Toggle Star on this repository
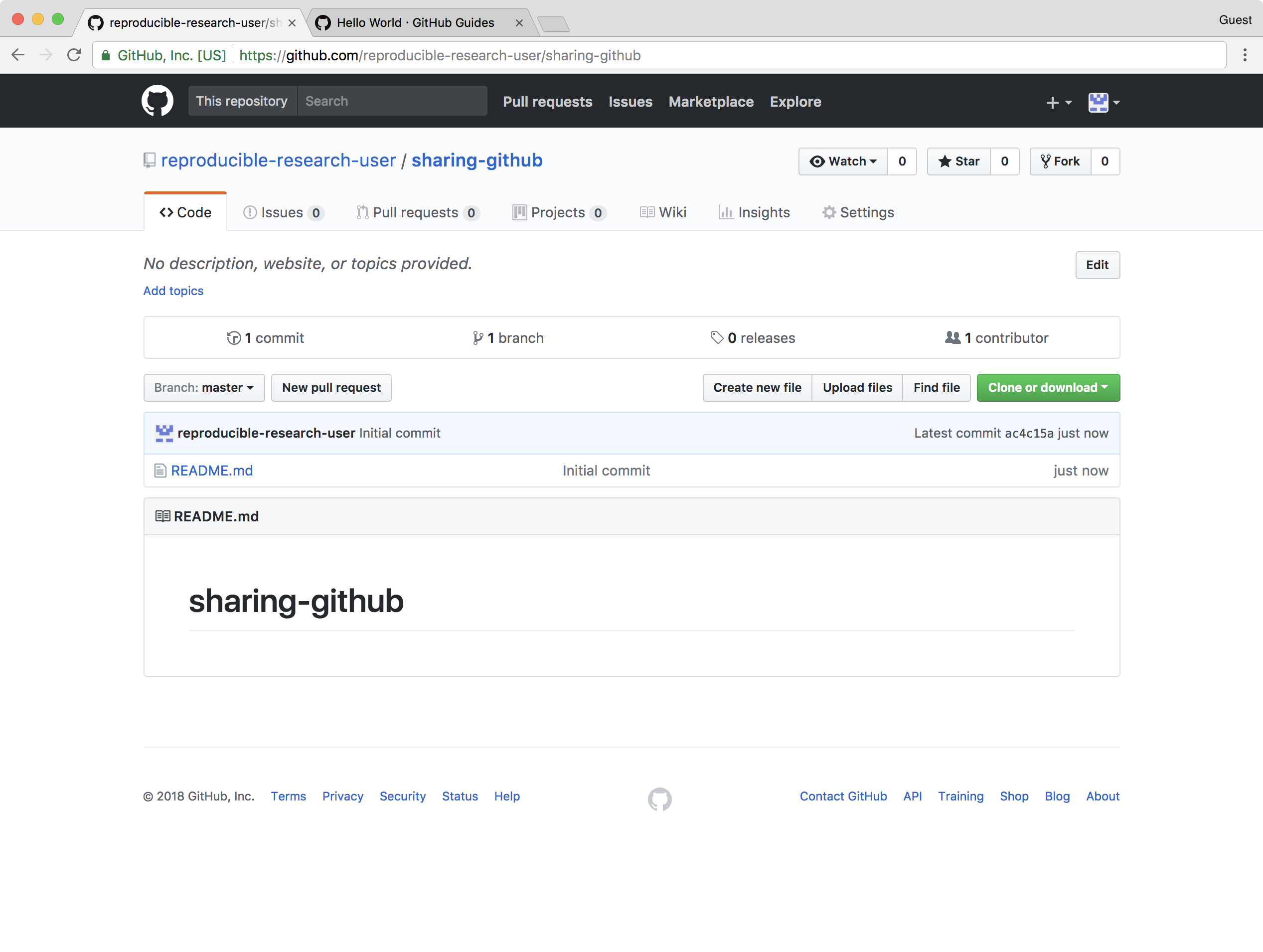The image size is (1263, 952). pos(957,161)
